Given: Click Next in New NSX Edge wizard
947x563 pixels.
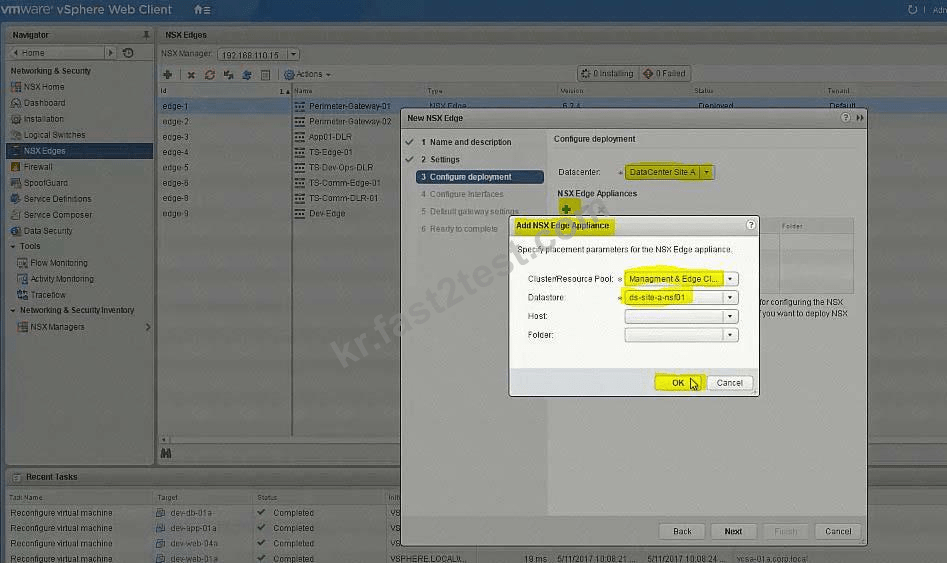Looking at the screenshot, I should click(x=733, y=532).
